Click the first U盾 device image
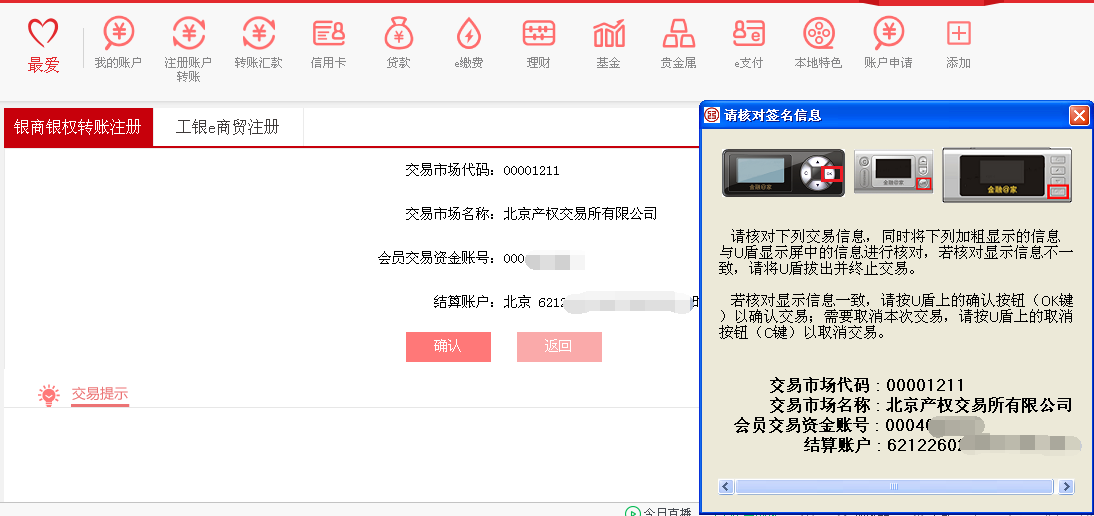Viewport: 1094px width, 516px height. tap(783, 173)
